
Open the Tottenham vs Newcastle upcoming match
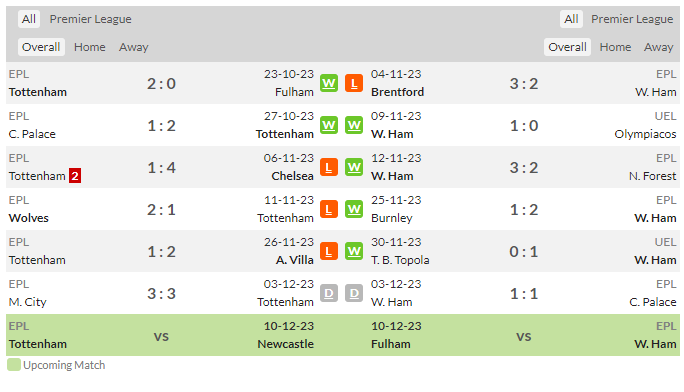161,335
